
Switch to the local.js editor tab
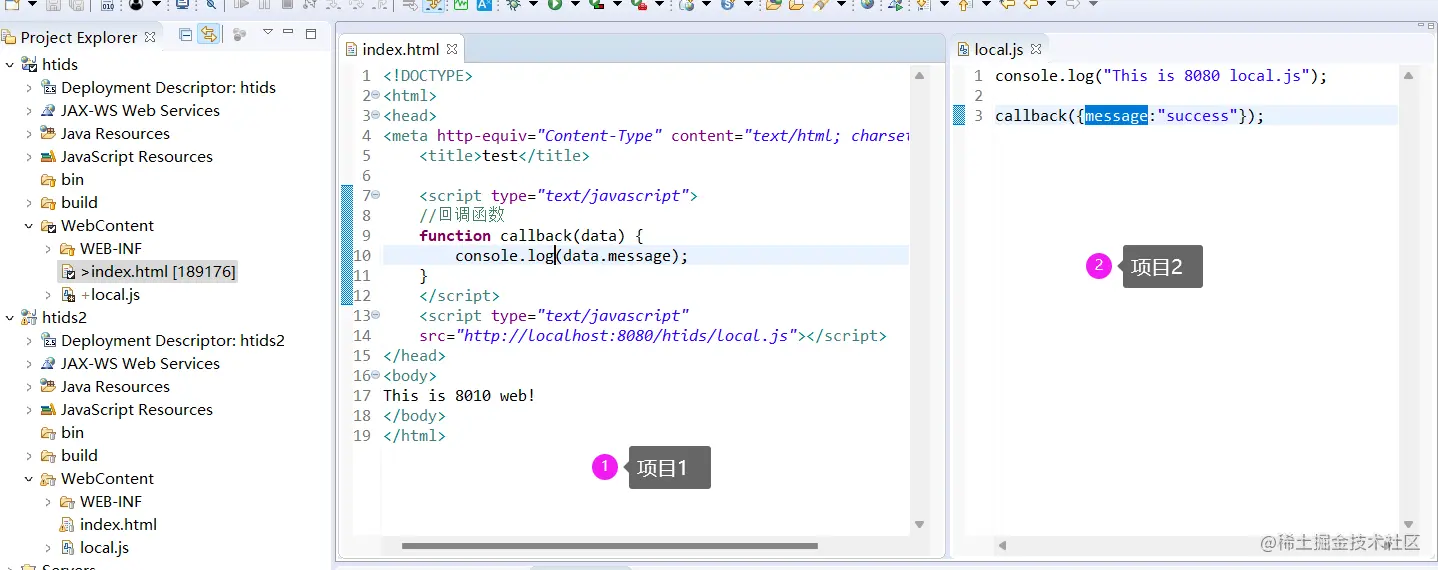pos(998,49)
